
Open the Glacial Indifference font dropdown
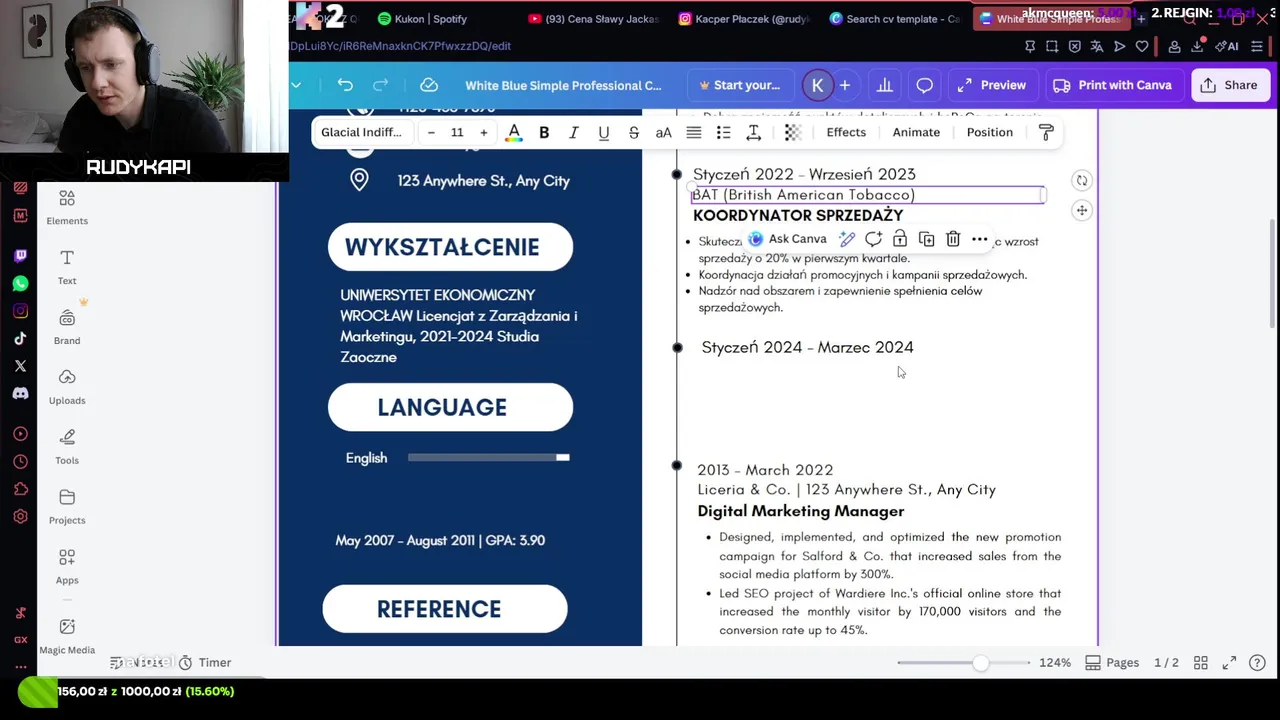coord(361,133)
